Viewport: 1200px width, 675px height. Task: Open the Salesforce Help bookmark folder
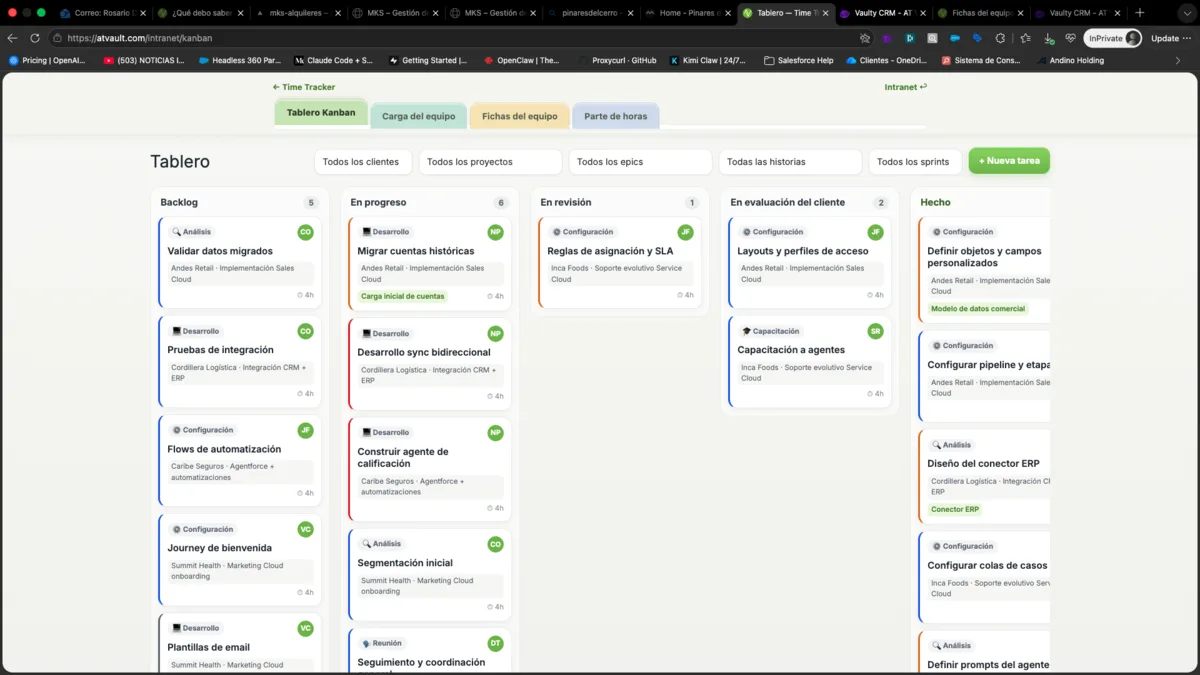point(798,60)
